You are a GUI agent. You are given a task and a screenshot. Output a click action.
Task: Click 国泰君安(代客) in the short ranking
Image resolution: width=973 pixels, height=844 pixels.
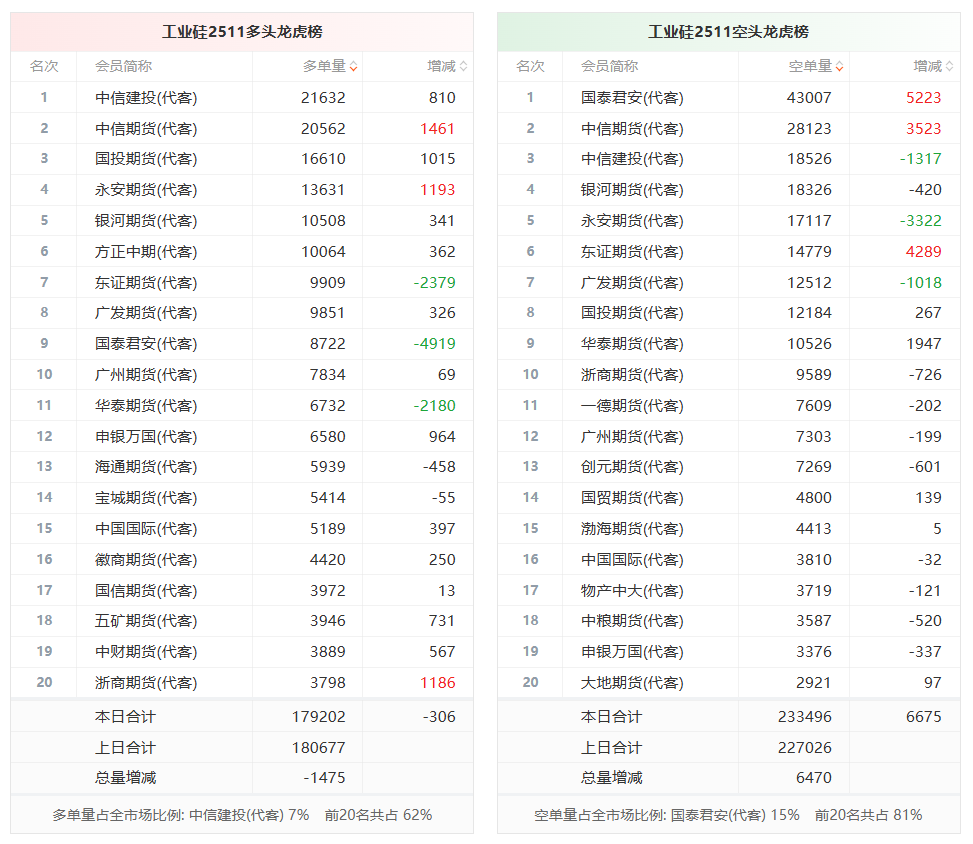(x=632, y=97)
